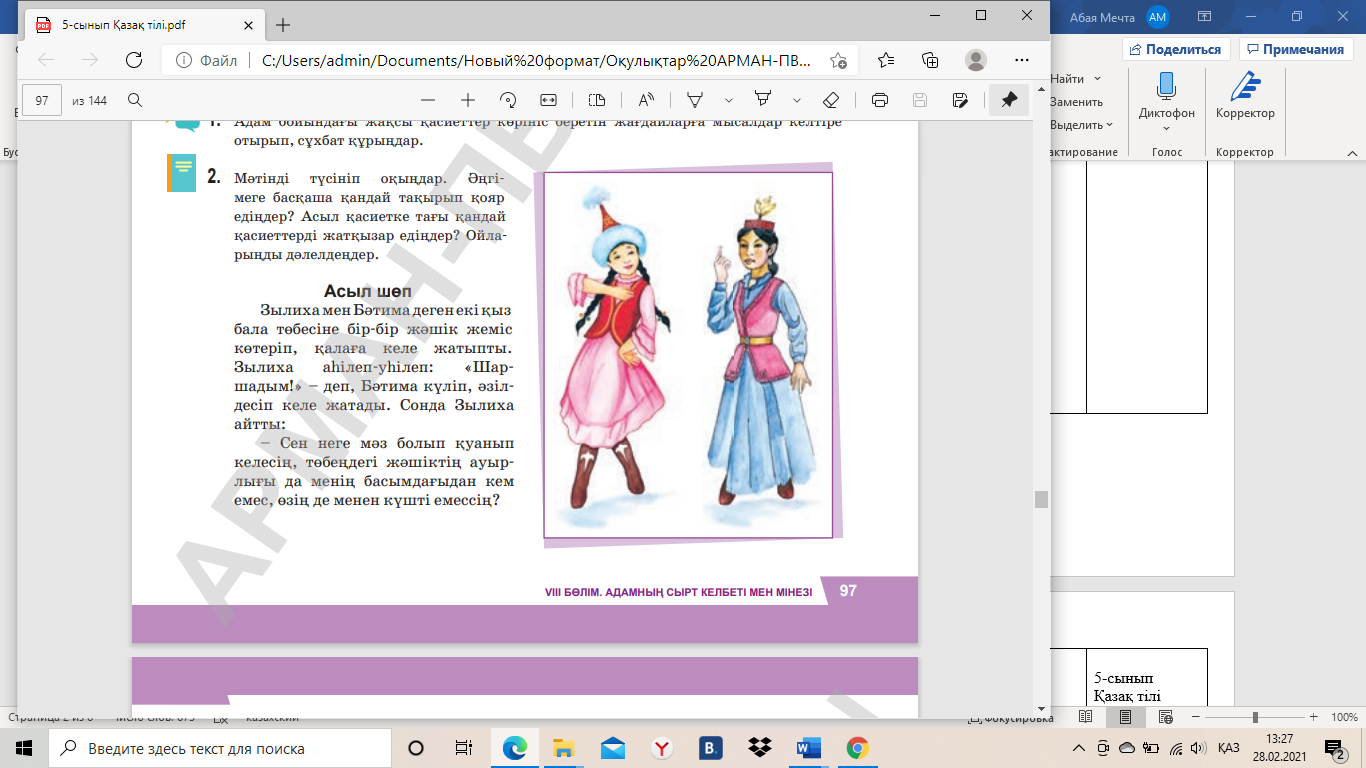Click the fit to width icon

pos(548,100)
